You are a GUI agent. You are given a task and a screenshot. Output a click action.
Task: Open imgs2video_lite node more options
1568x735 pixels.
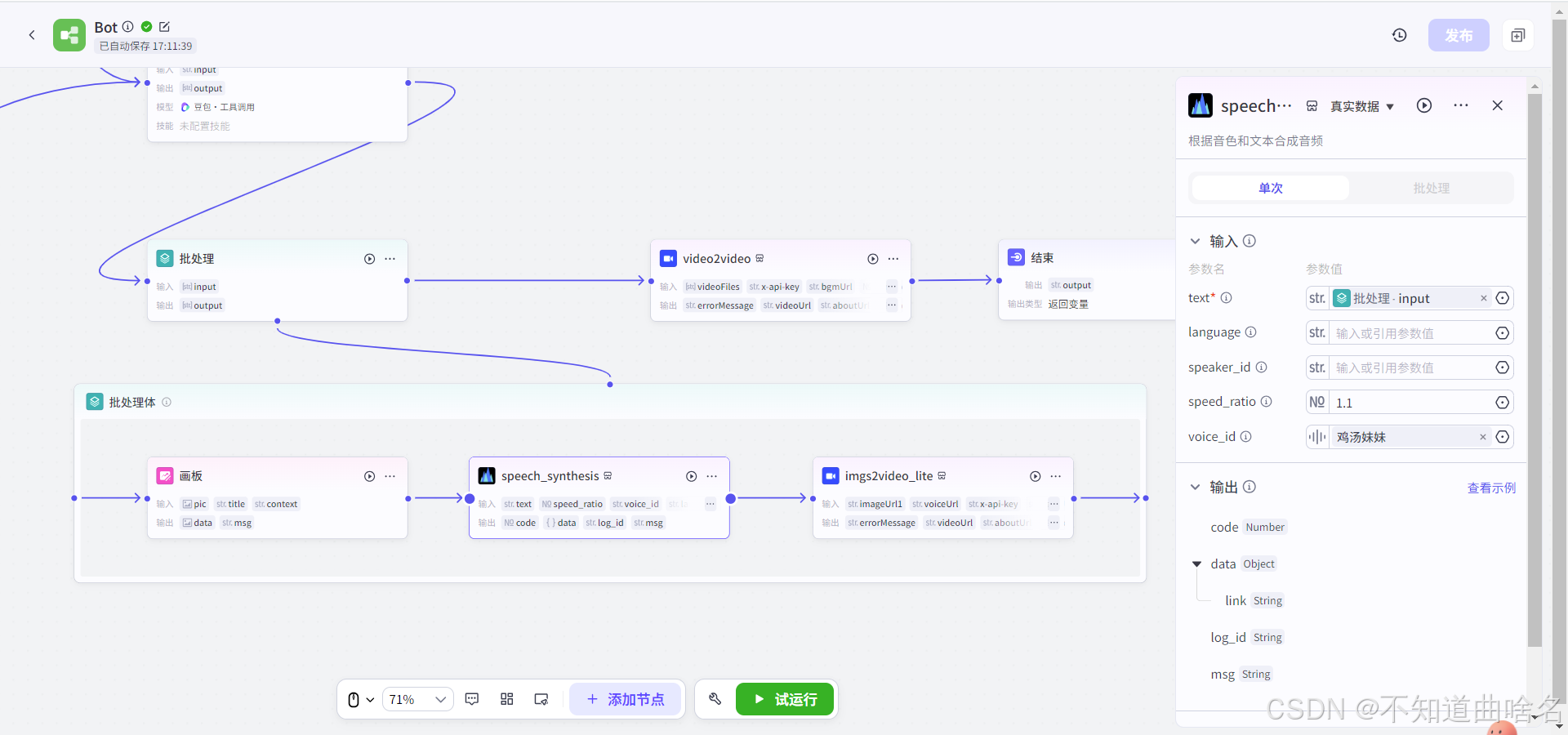pyautogui.click(x=1056, y=476)
